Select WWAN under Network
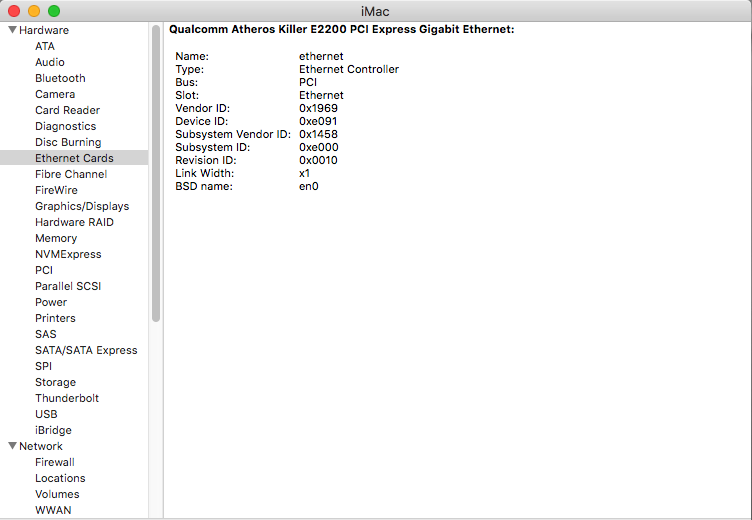The height and width of the screenshot is (520, 752). point(53,510)
